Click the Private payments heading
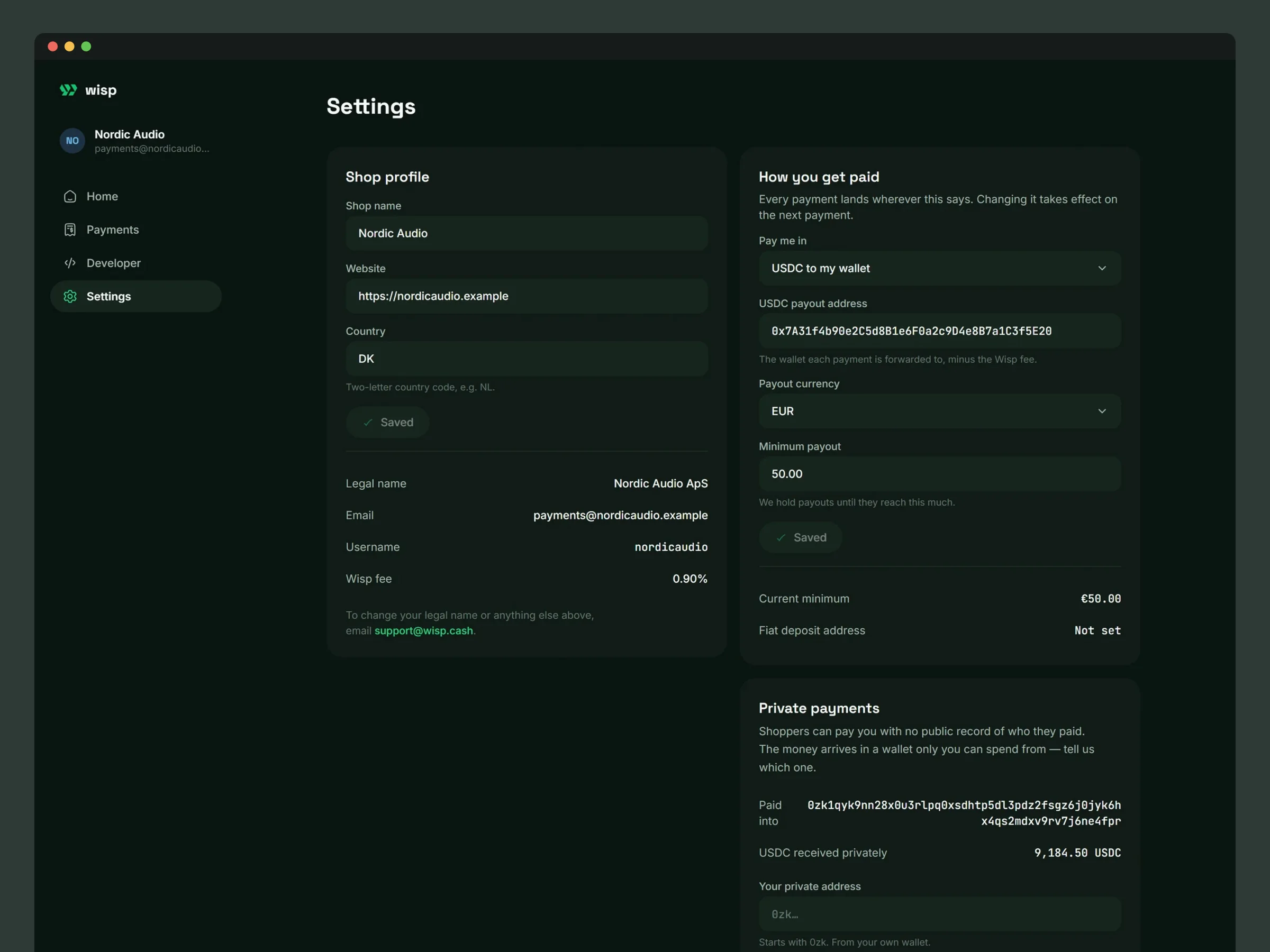Screen dimensions: 1270x952 point(819,708)
